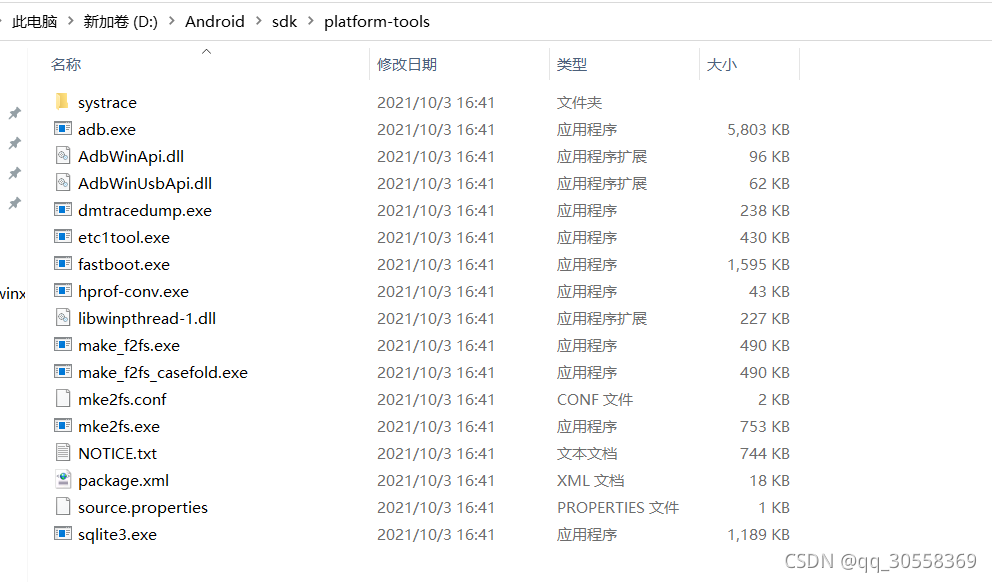This screenshot has height=582, width=992.
Task: Click the 744 KB size value
Action: click(x=765, y=454)
